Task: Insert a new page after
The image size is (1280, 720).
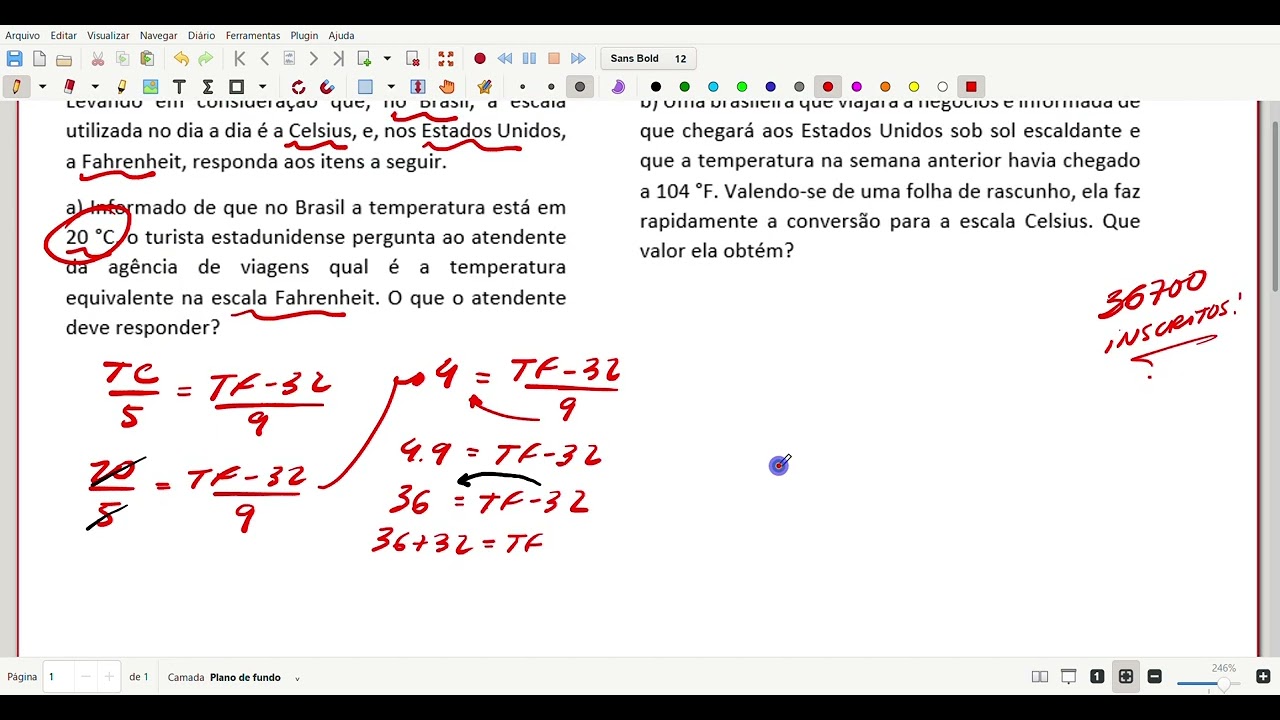Action: click(x=364, y=59)
